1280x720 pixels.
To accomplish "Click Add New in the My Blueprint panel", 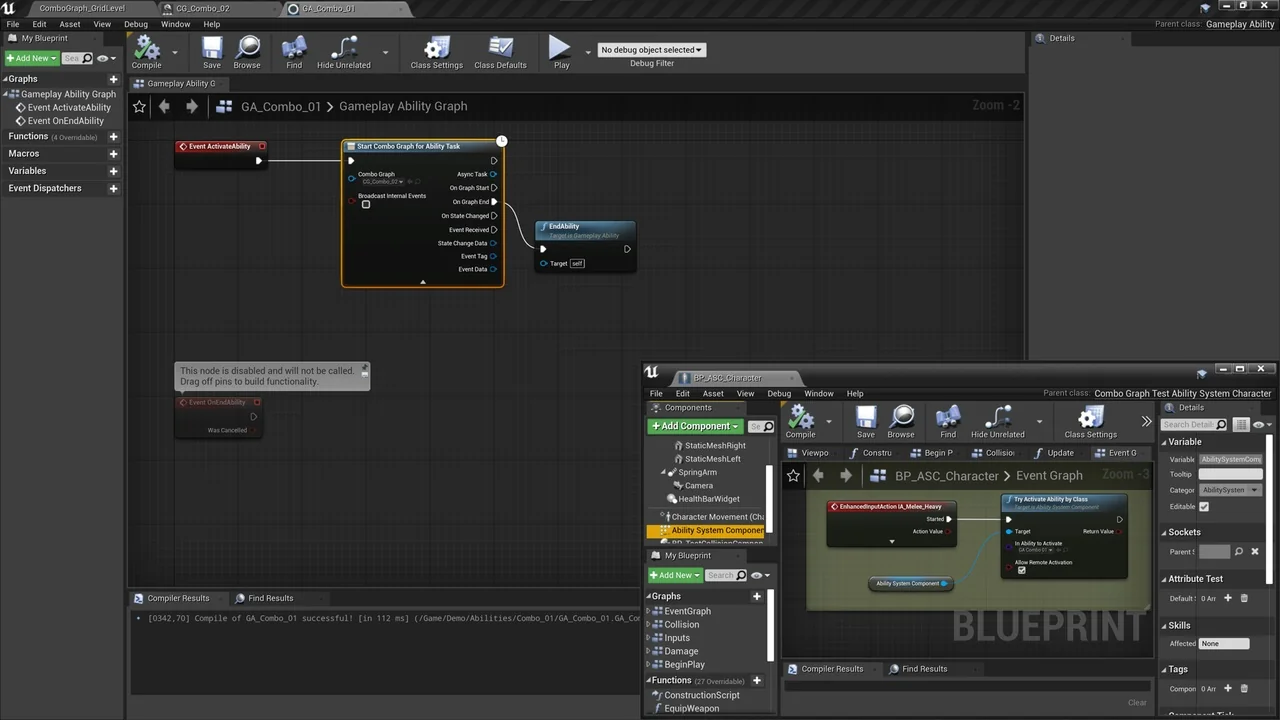I will pyautogui.click(x=30, y=57).
